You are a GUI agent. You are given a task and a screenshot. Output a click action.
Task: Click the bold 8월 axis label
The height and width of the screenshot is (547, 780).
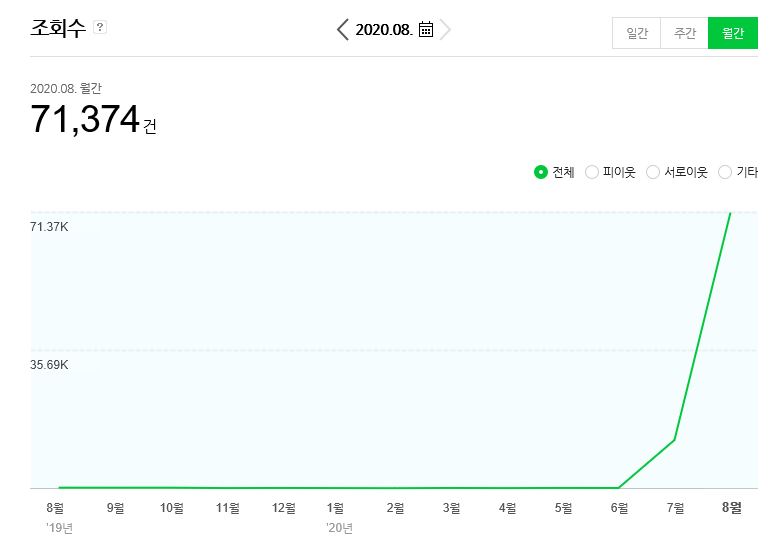click(x=732, y=508)
